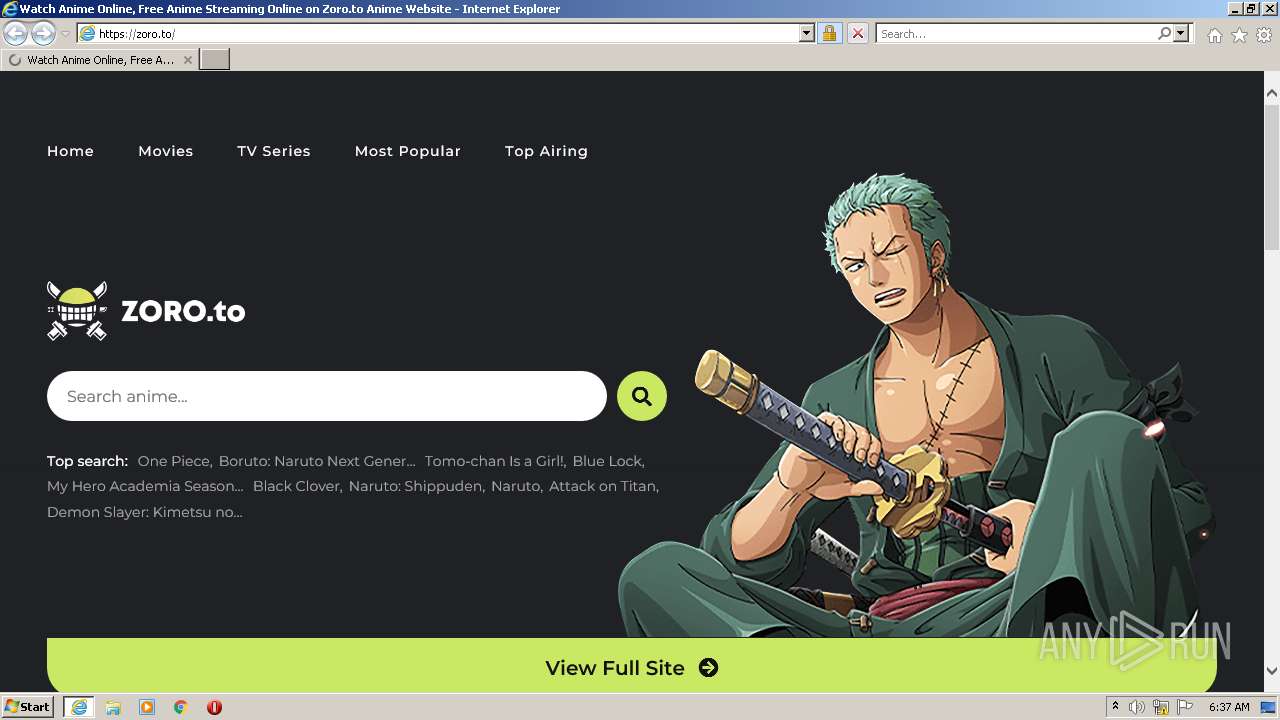Click the 6:37 AM system clock
1280x720 pixels.
click(1229, 707)
